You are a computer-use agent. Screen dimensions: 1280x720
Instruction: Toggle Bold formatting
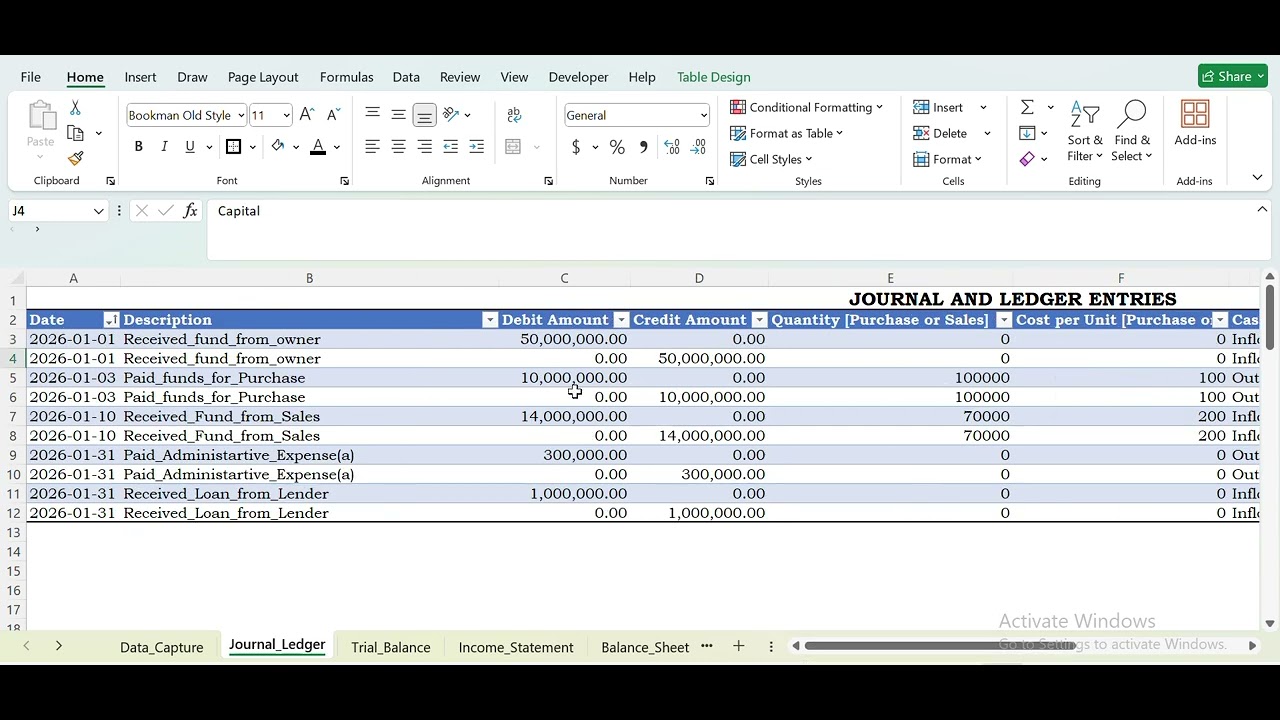click(x=138, y=147)
